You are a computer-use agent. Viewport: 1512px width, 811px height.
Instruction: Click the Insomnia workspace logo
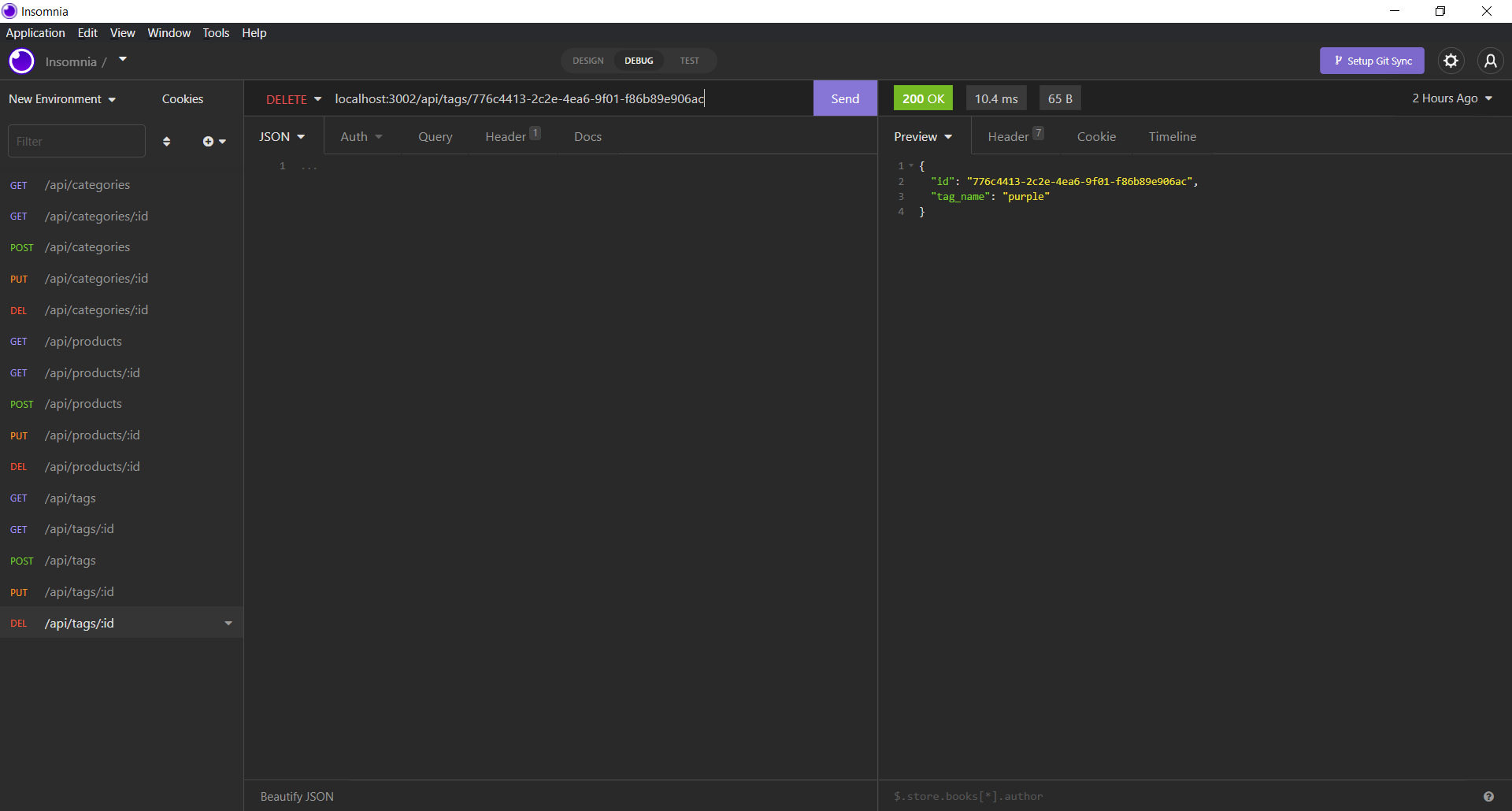point(21,61)
